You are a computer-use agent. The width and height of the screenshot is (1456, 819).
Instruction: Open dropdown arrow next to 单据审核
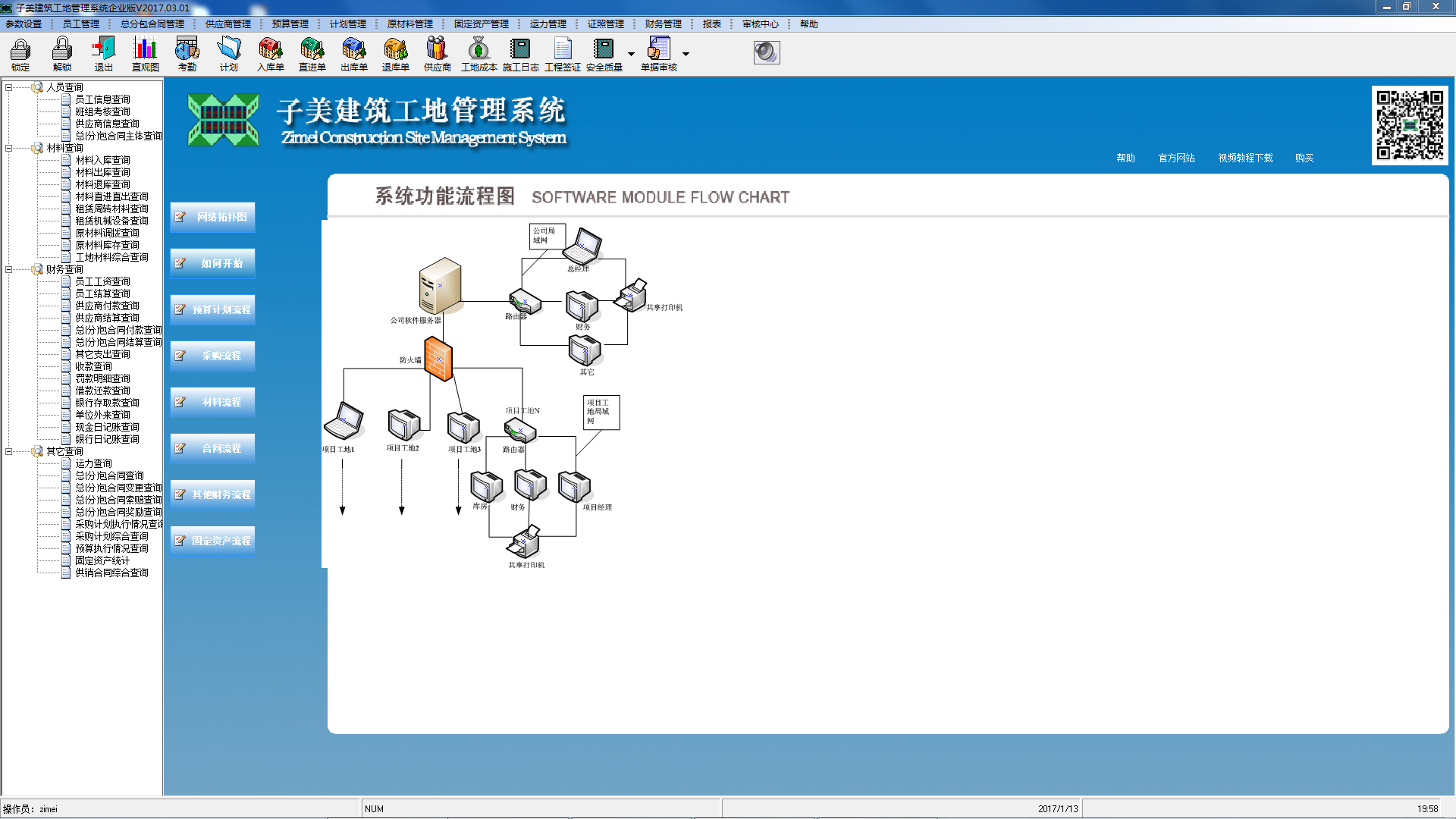coord(686,54)
